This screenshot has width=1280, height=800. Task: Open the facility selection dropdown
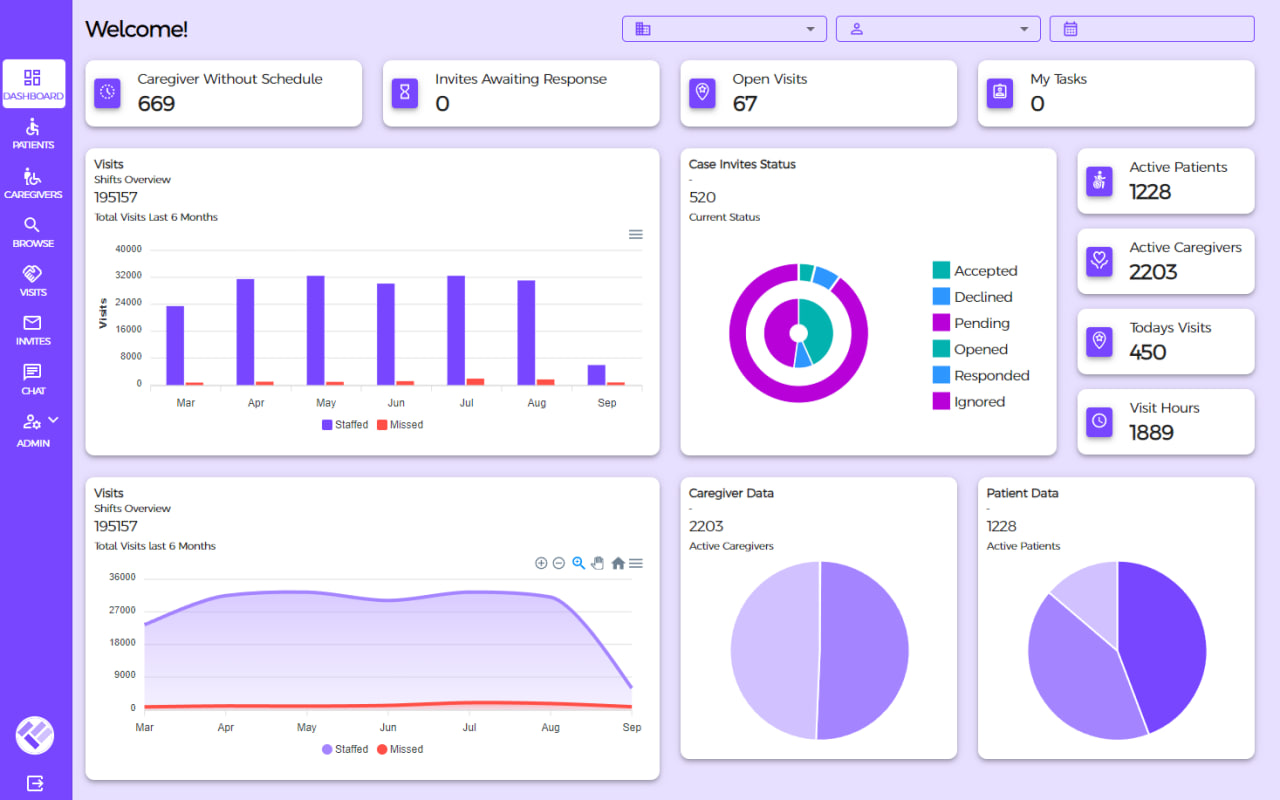coord(724,28)
